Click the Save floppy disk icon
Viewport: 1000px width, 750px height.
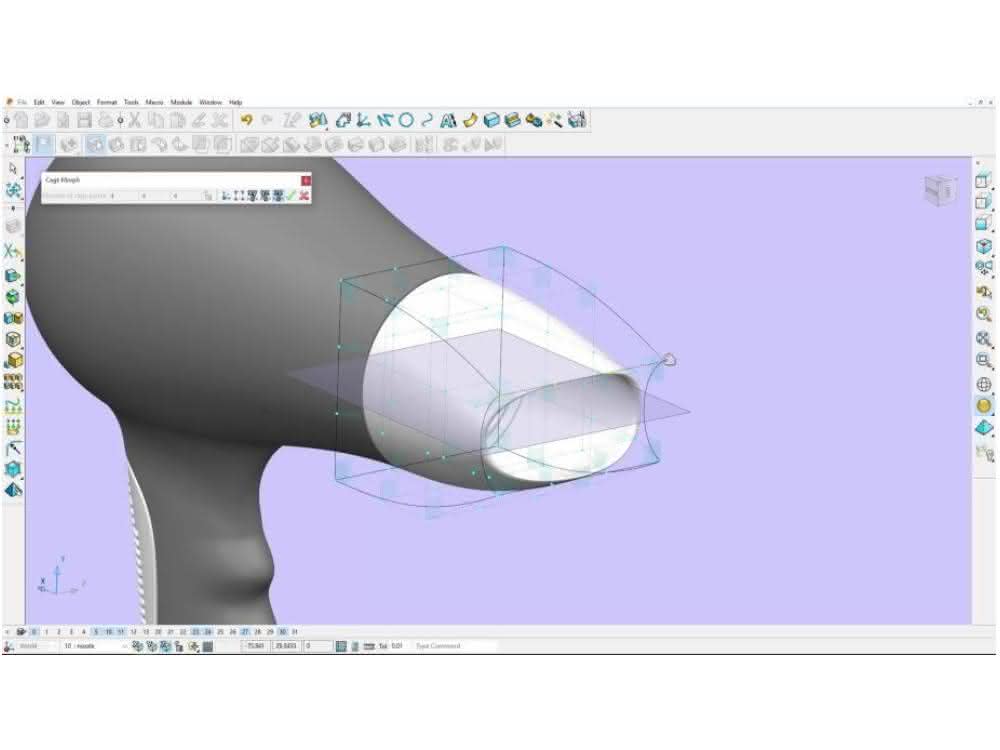pos(85,120)
